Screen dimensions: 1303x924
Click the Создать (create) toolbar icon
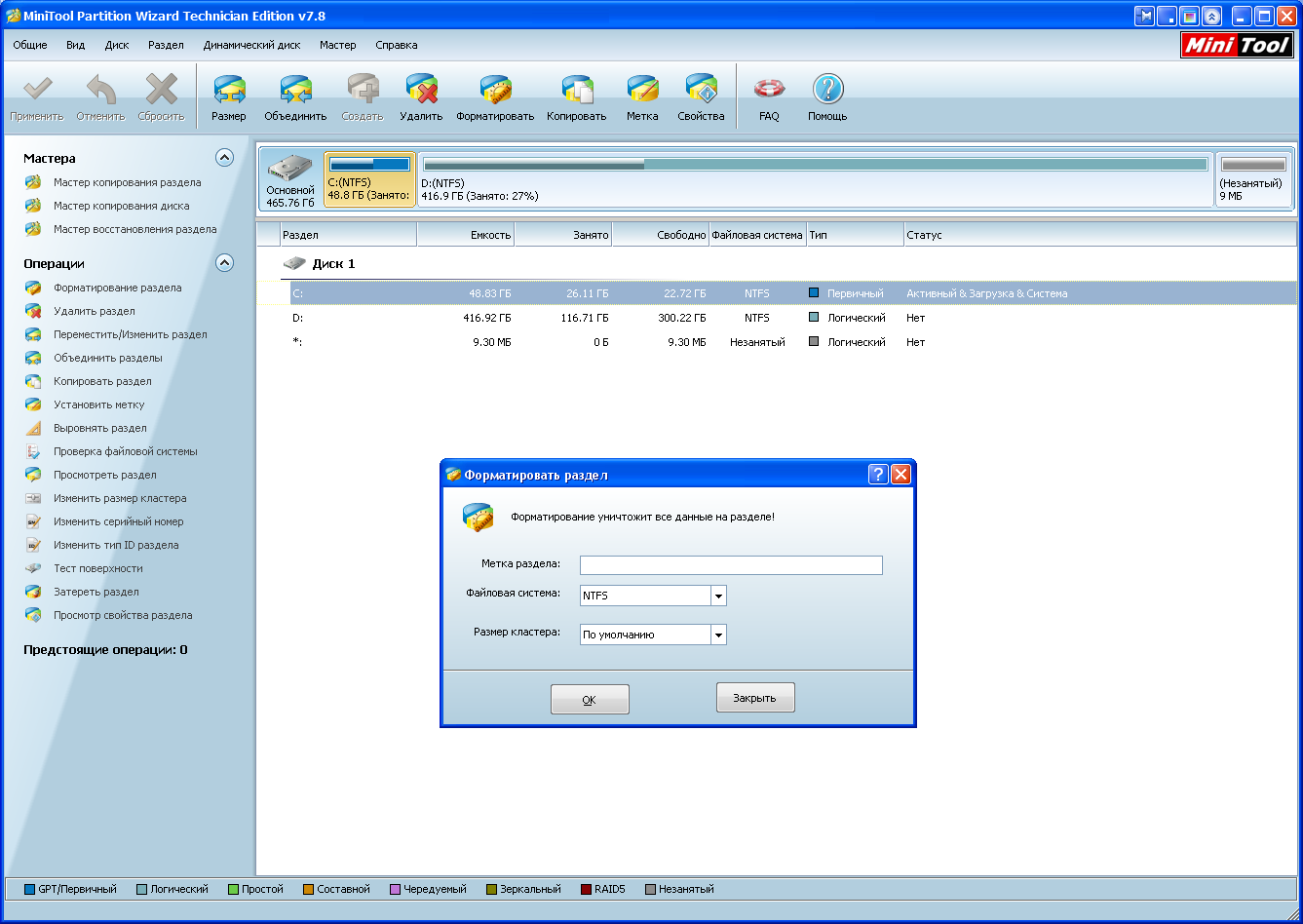(363, 90)
